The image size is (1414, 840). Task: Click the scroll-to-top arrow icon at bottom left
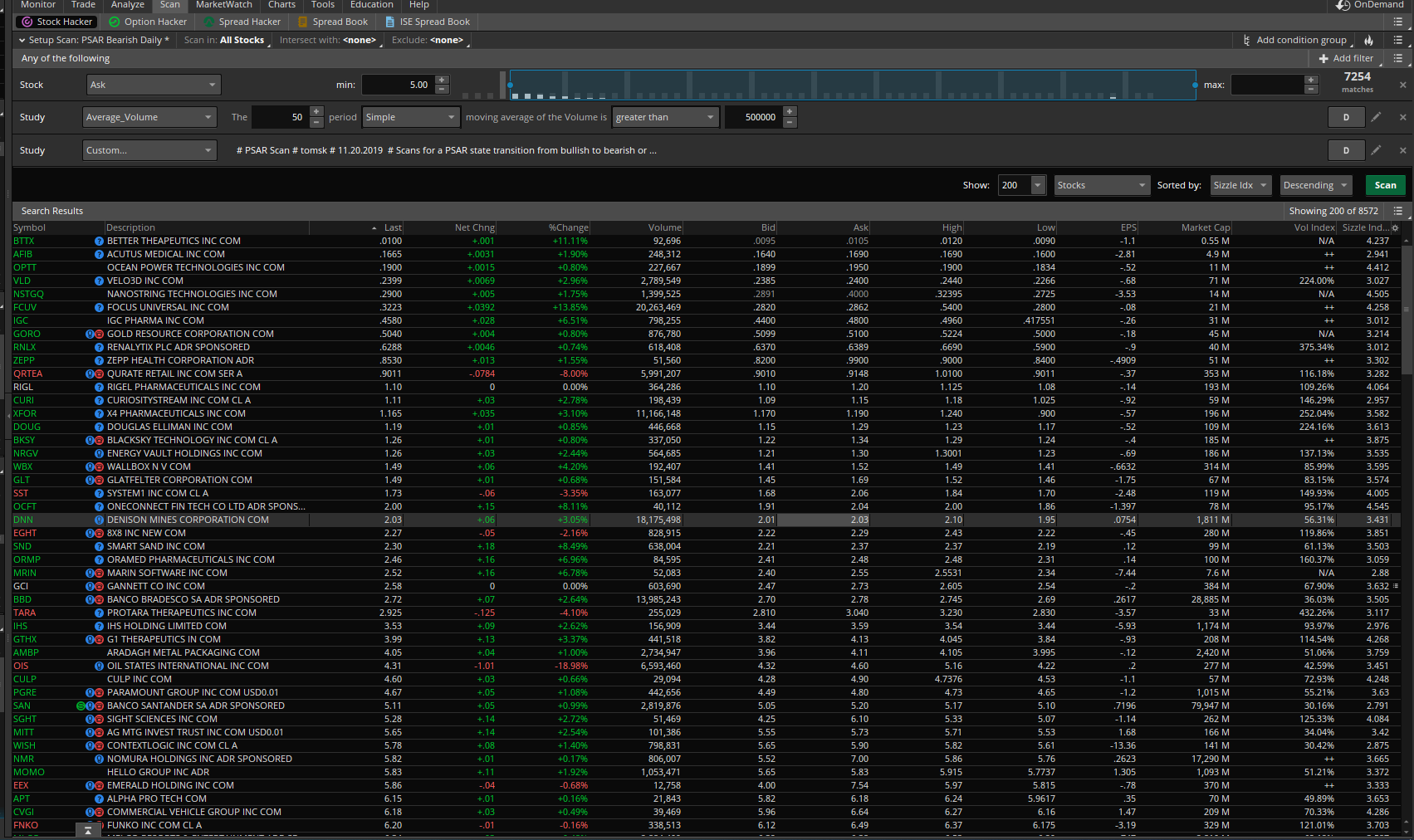coord(88,830)
